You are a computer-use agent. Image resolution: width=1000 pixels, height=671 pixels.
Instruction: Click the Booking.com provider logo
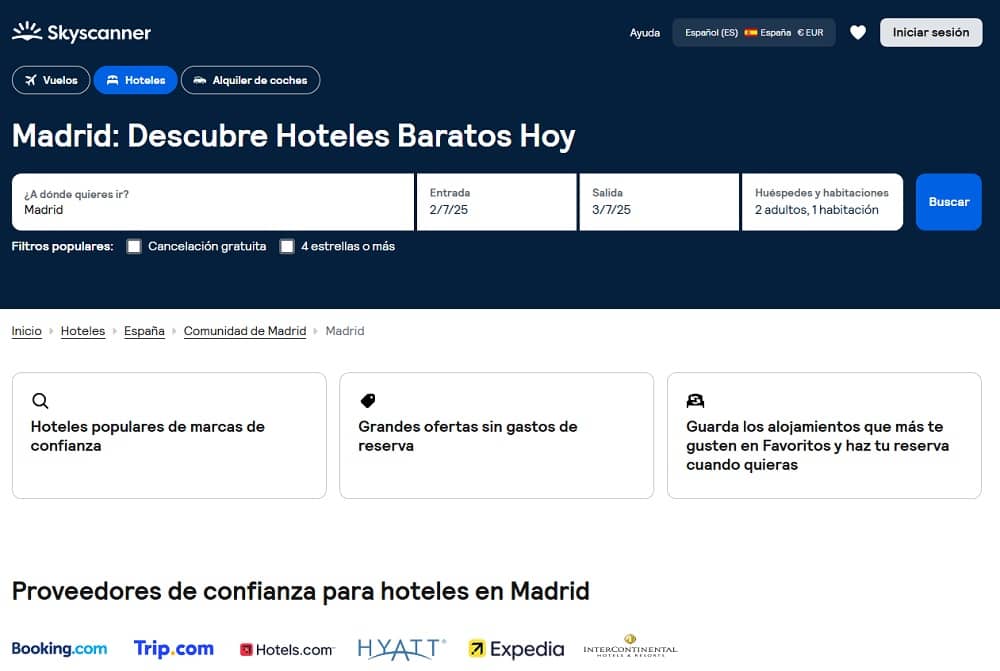(59, 649)
